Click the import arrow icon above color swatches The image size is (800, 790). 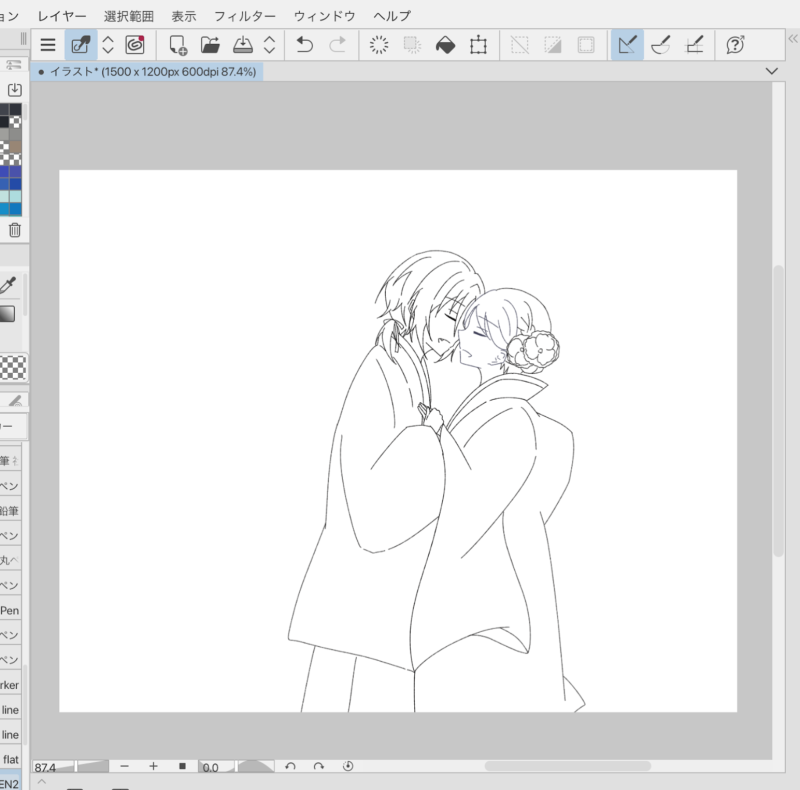coord(15,90)
